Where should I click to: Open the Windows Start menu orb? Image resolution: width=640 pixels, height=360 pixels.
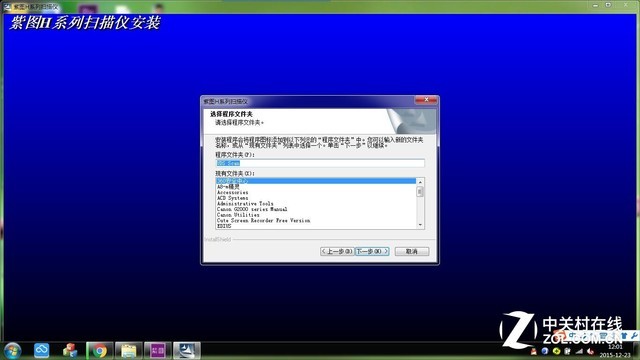pyautogui.click(x=12, y=351)
